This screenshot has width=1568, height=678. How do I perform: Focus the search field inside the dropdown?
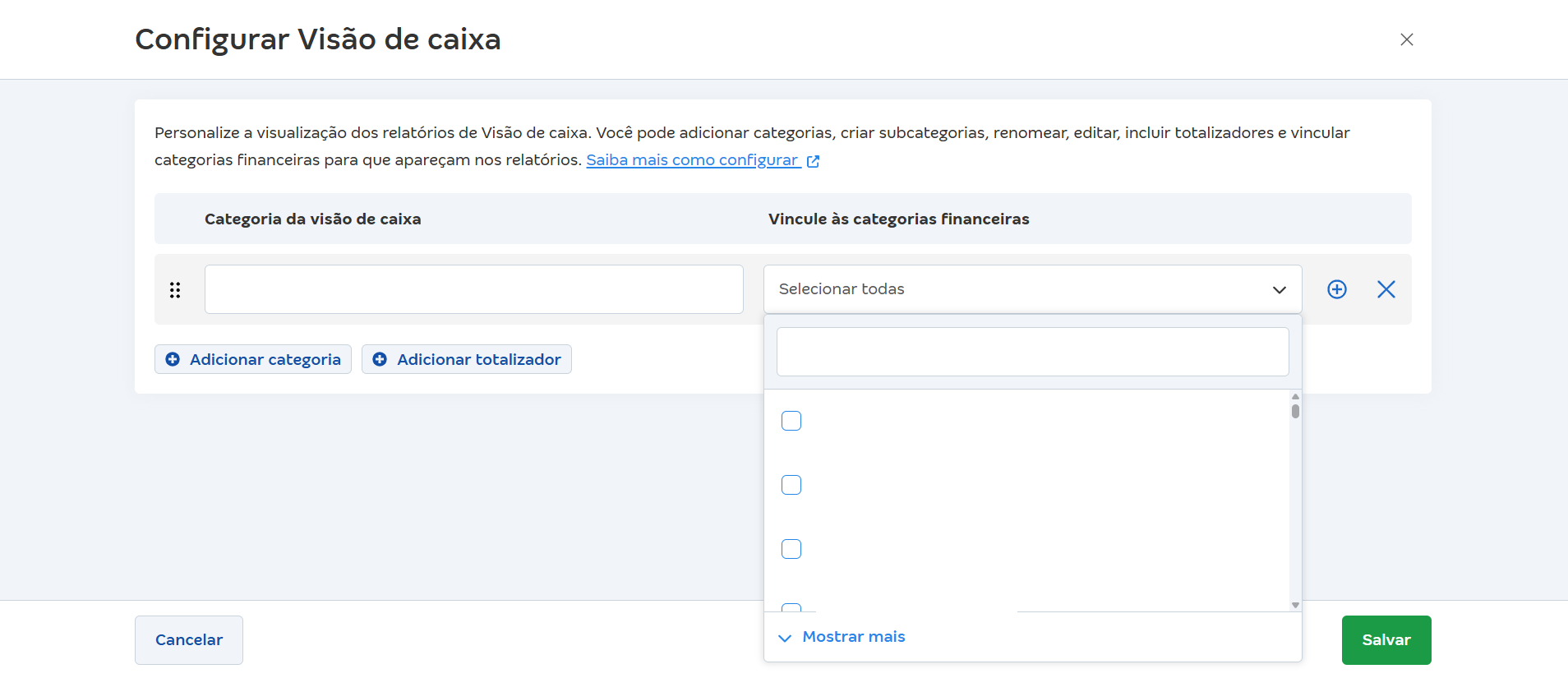(x=1032, y=352)
